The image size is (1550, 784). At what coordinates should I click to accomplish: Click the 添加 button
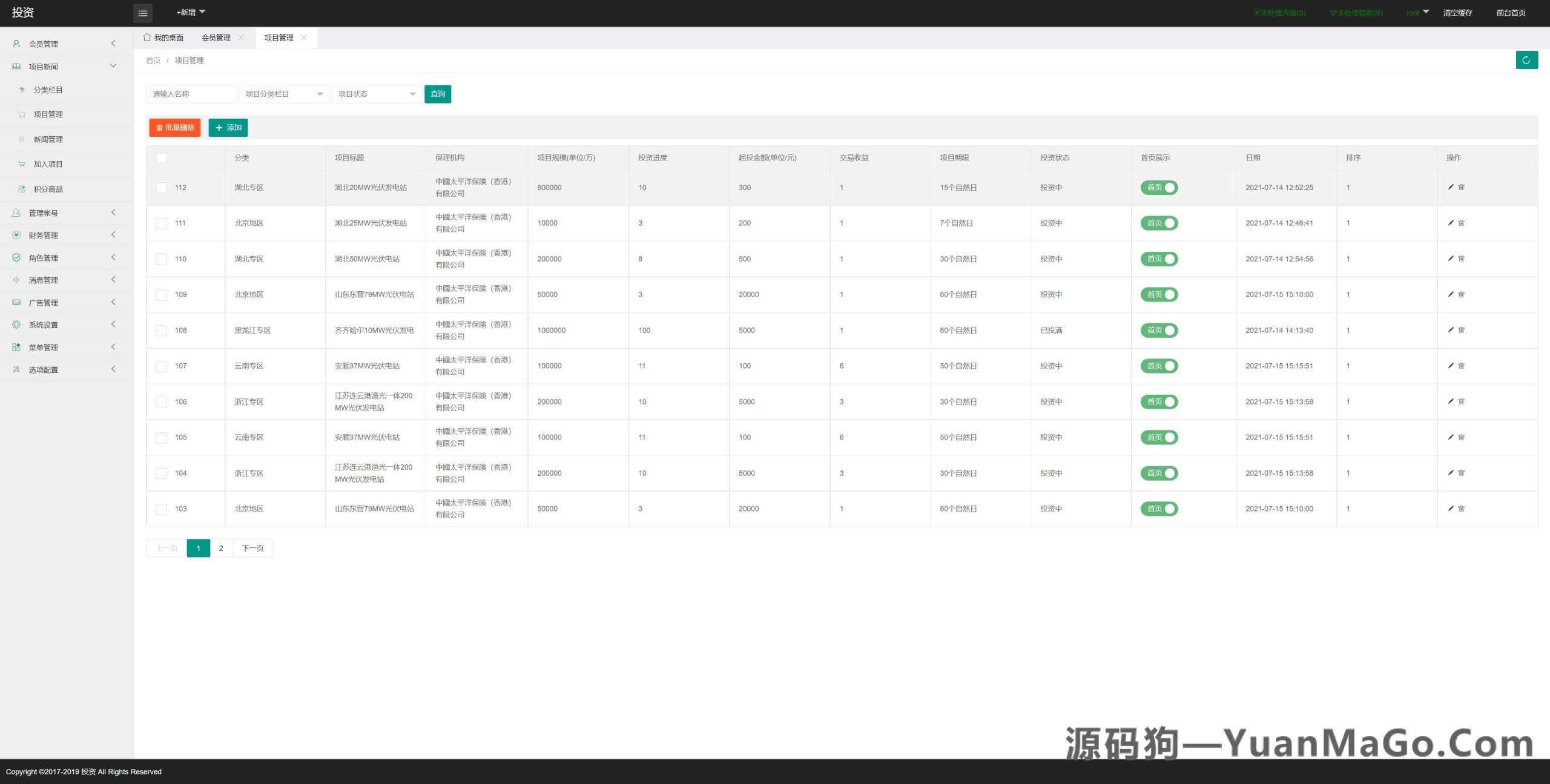228,128
